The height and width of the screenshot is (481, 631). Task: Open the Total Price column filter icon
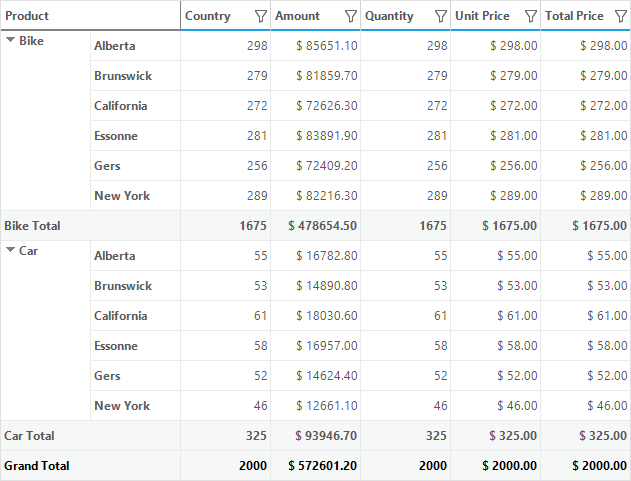tap(621, 17)
